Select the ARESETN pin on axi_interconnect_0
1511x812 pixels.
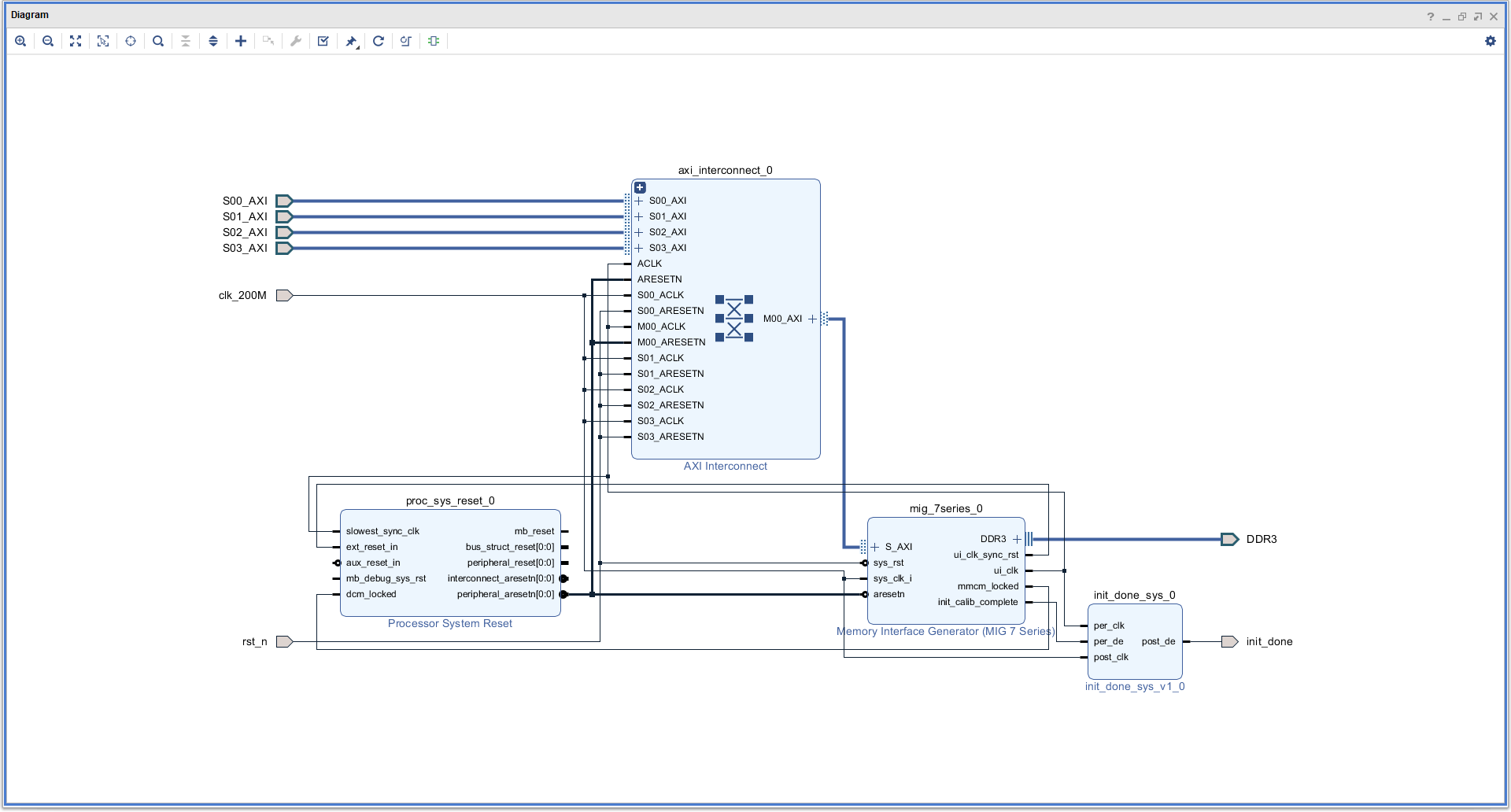click(x=659, y=279)
